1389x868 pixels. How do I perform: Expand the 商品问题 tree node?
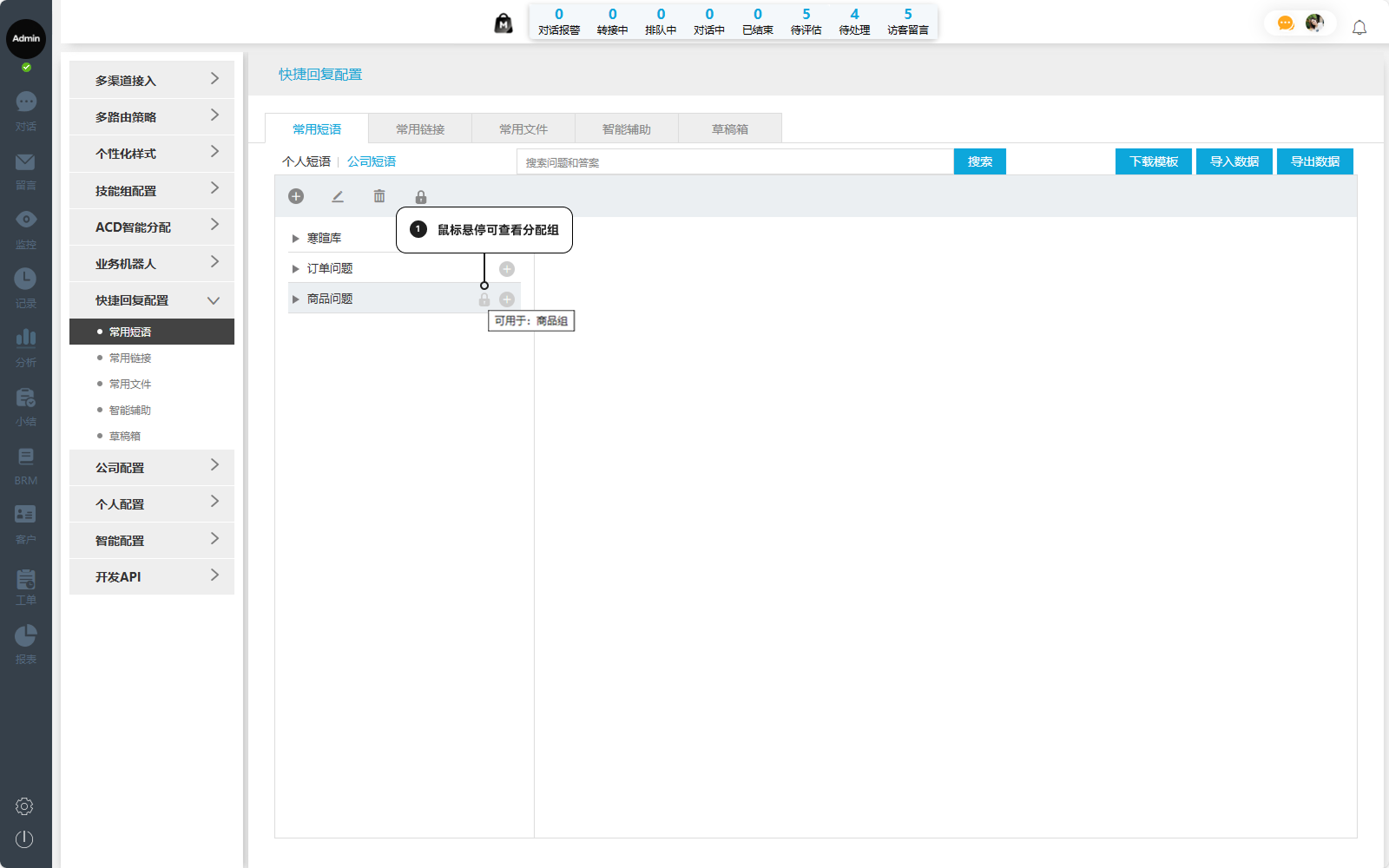click(295, 299)
